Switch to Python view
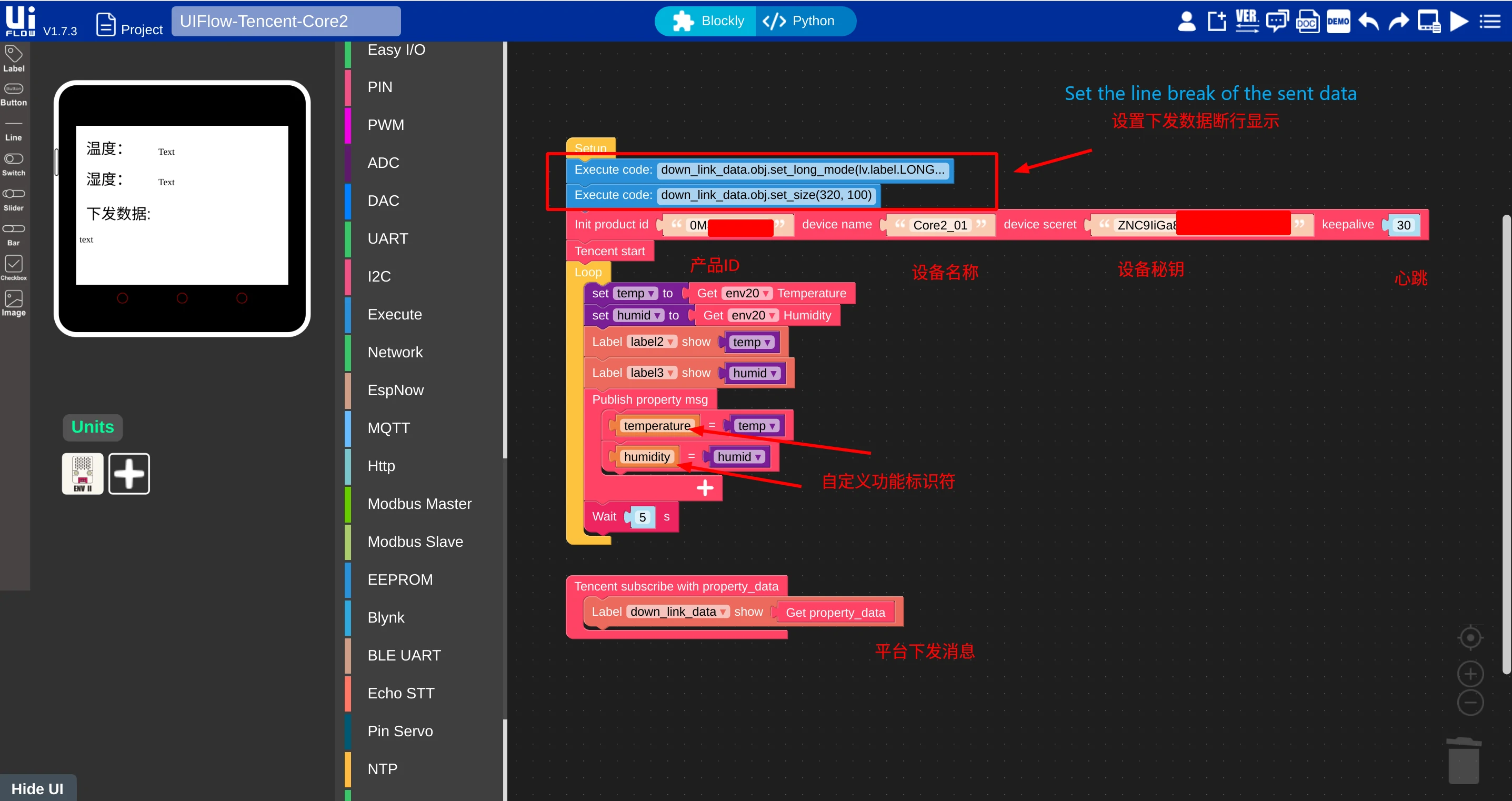The image size is (1512, 801). pos(805,21)
